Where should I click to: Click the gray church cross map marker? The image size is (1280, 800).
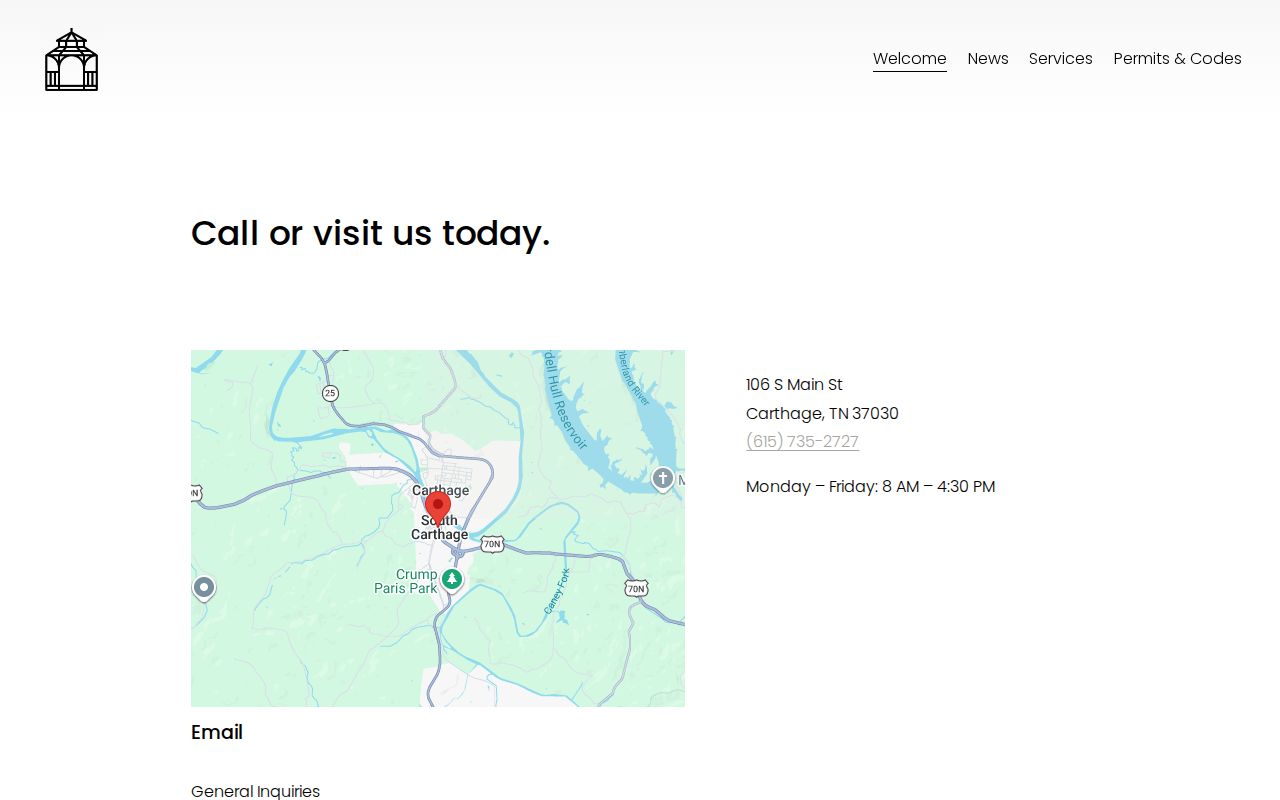point(662,479)
